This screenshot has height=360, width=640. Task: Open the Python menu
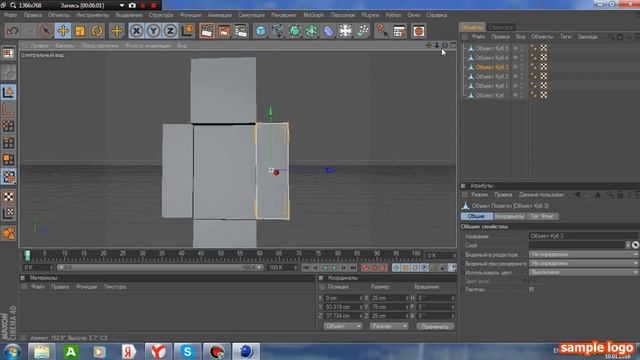pos(393,15)
